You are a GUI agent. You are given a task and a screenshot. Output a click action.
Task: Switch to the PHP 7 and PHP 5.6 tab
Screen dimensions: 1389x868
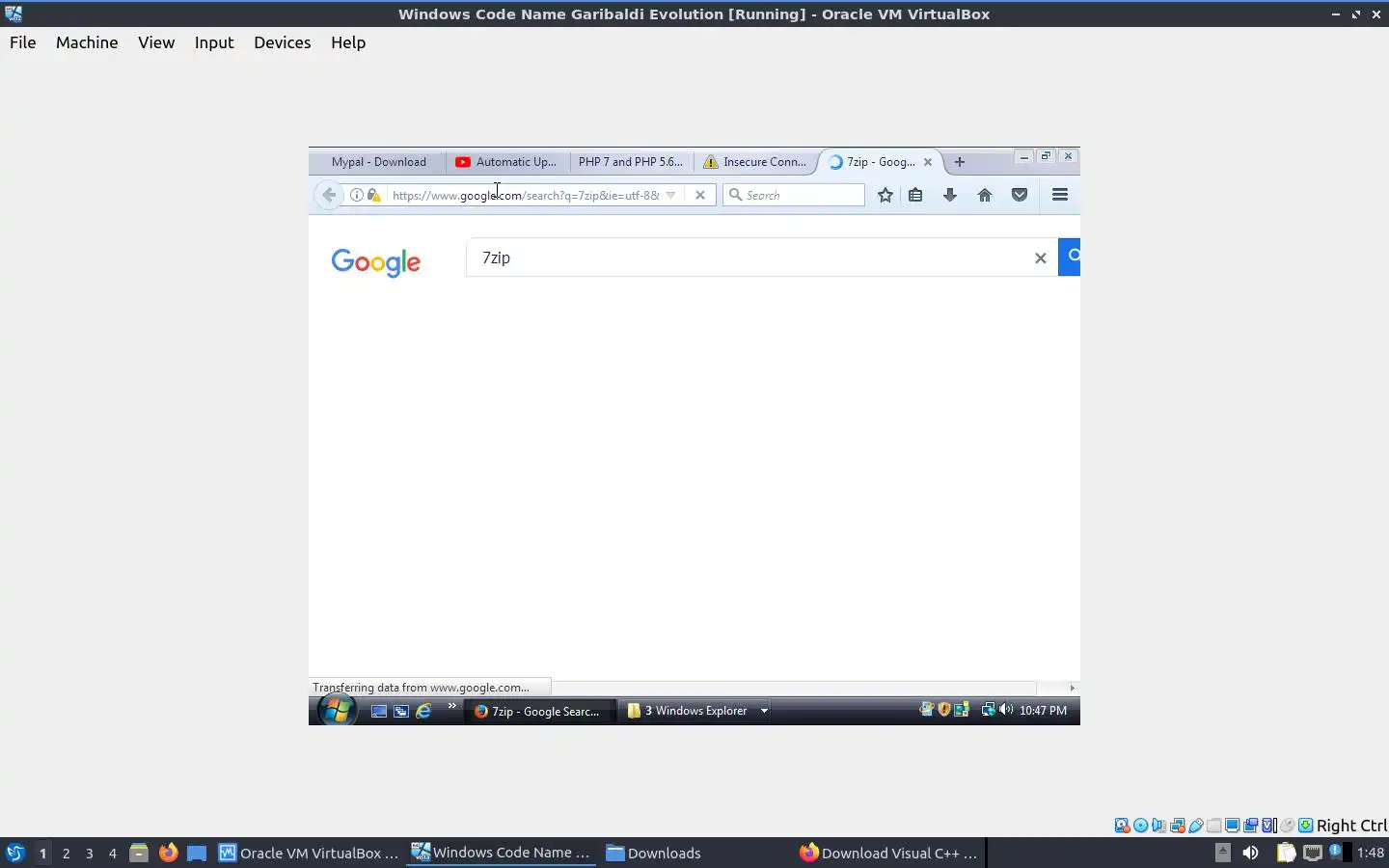click(x=631, y=162)
